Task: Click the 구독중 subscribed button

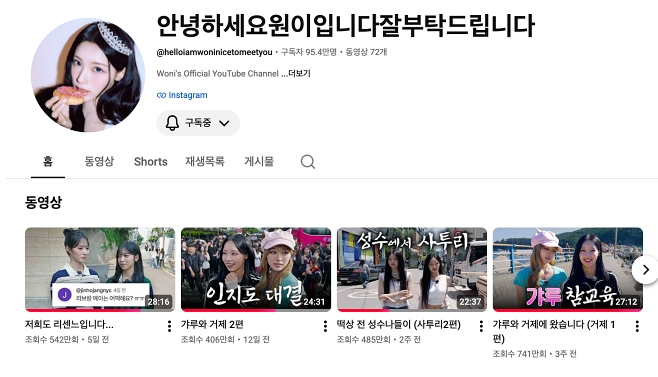Action: (x=198, y=123)
